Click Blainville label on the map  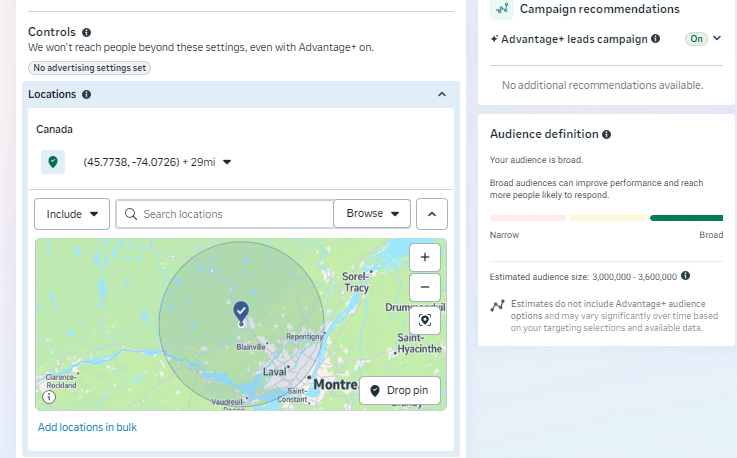click(251, 347)
